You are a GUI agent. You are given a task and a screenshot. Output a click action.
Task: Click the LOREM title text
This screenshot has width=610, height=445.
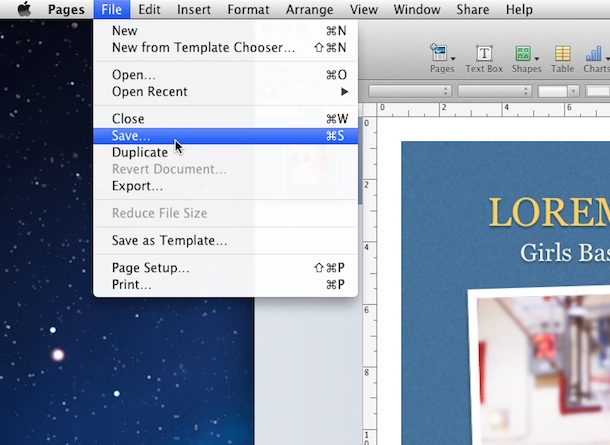click(x=549, y=212)
